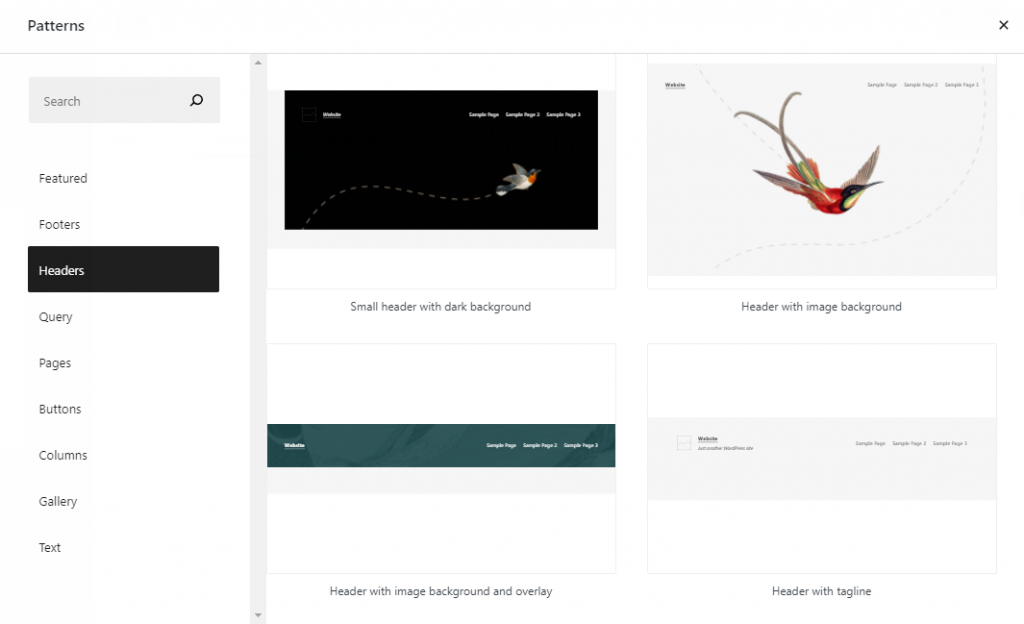Click the Header with tagline label
Image resolution: width=1024 pixels, height=624 pixels.
[x=821, y=591]
